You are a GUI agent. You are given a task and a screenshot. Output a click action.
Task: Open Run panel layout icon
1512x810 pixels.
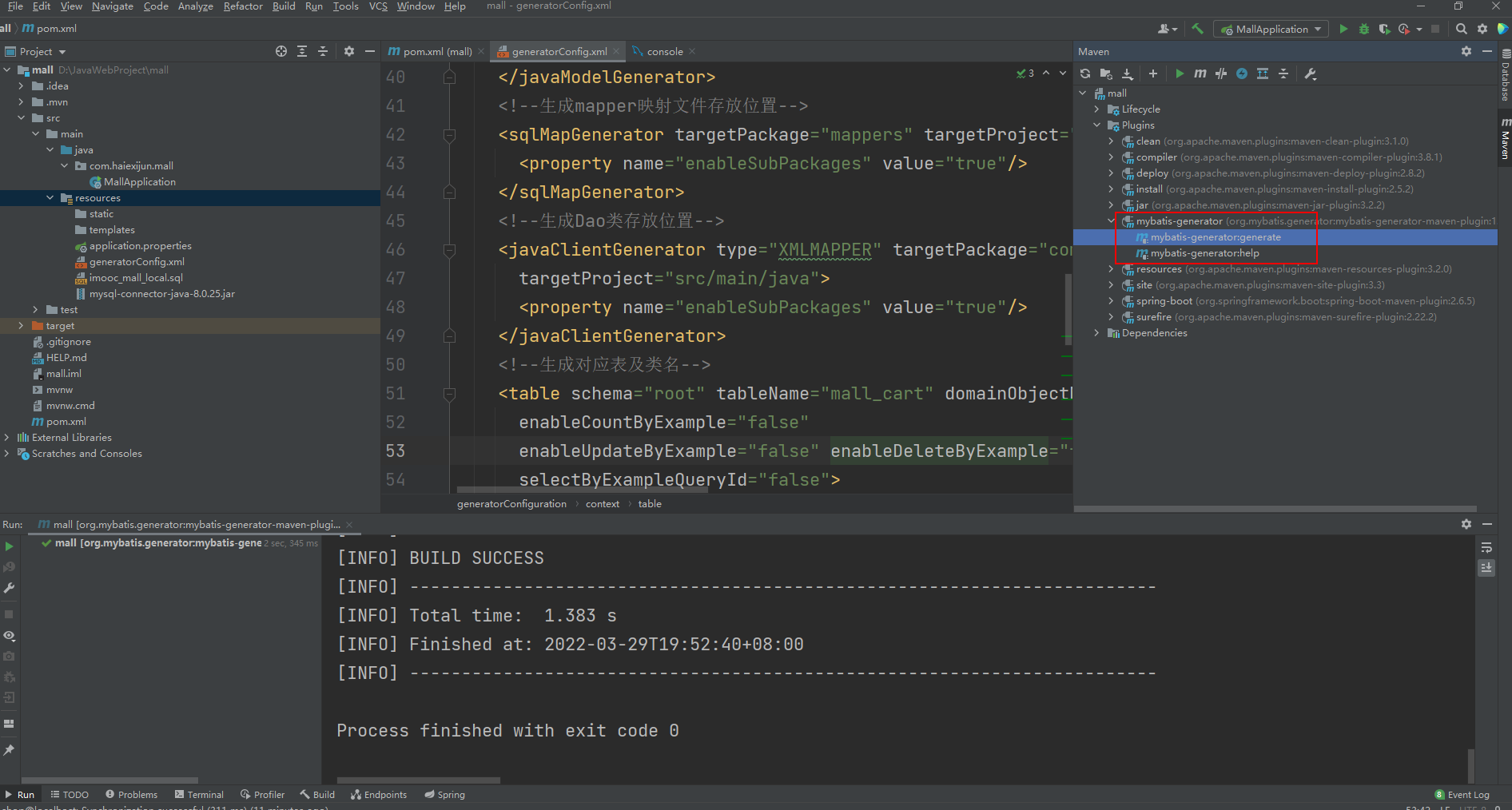(x=10, y=724)
